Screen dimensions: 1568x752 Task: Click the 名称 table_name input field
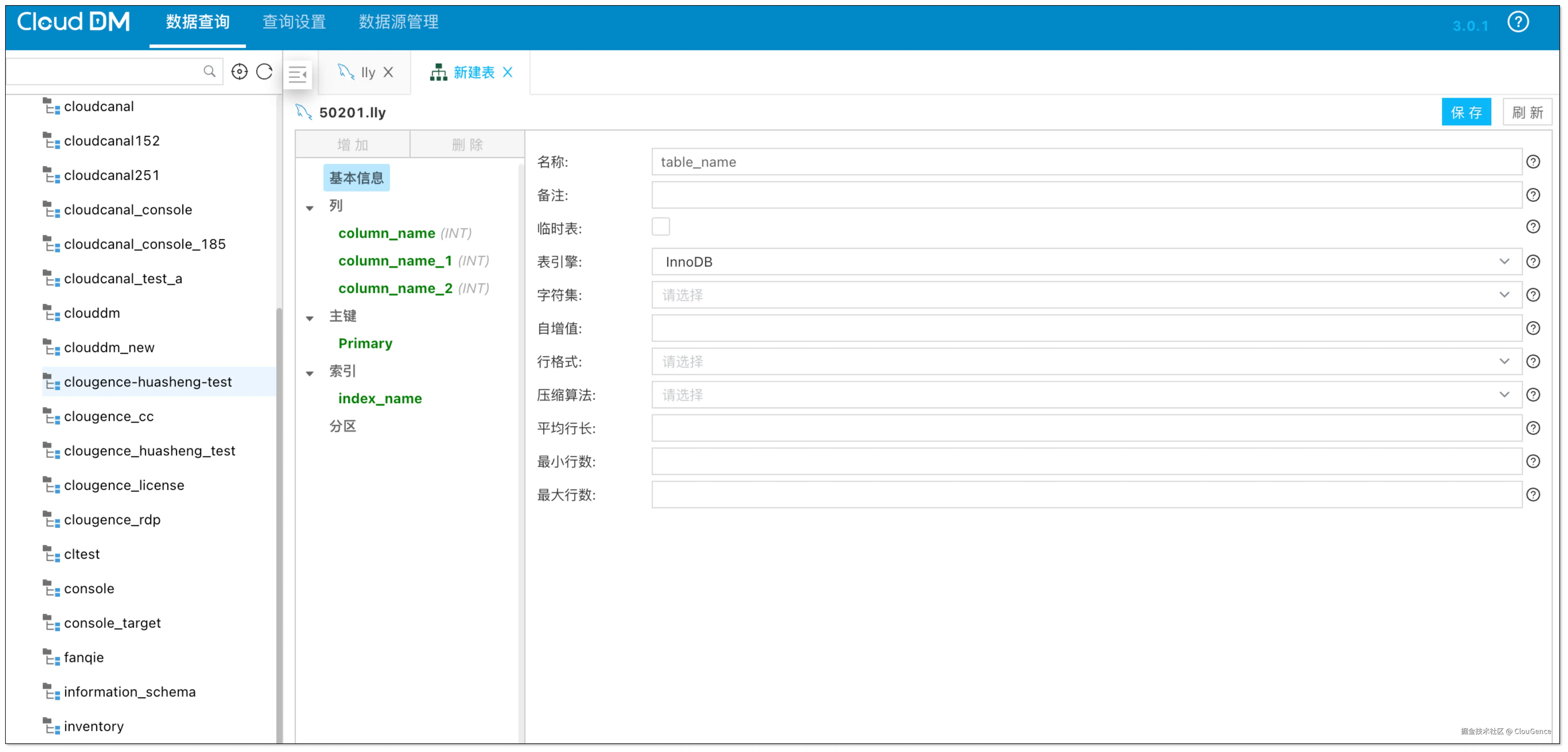[x=1086, y=162]
